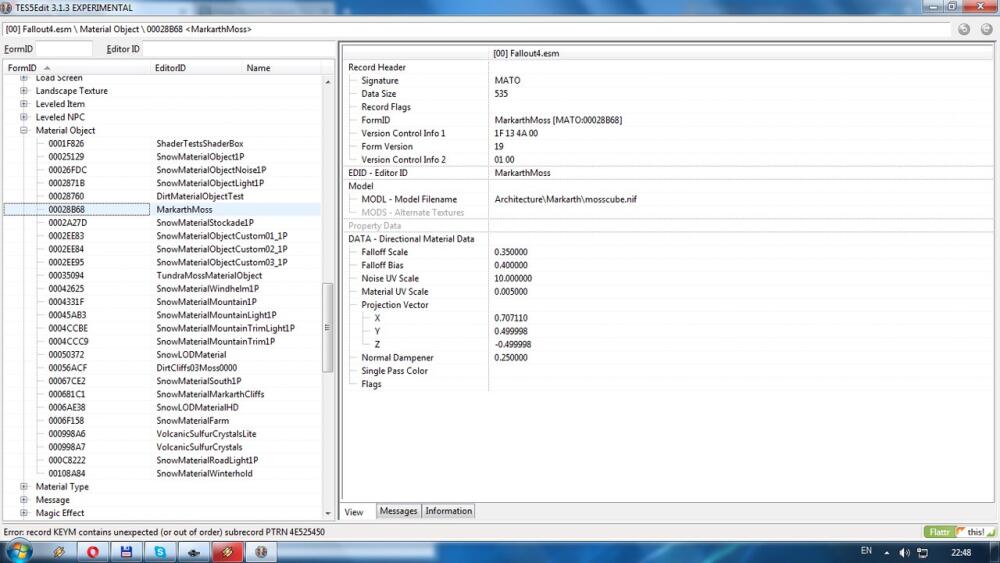This screenshot has width=1000, height=563.
Task: Click the Editor ID search input field
Action: (237, 48)
